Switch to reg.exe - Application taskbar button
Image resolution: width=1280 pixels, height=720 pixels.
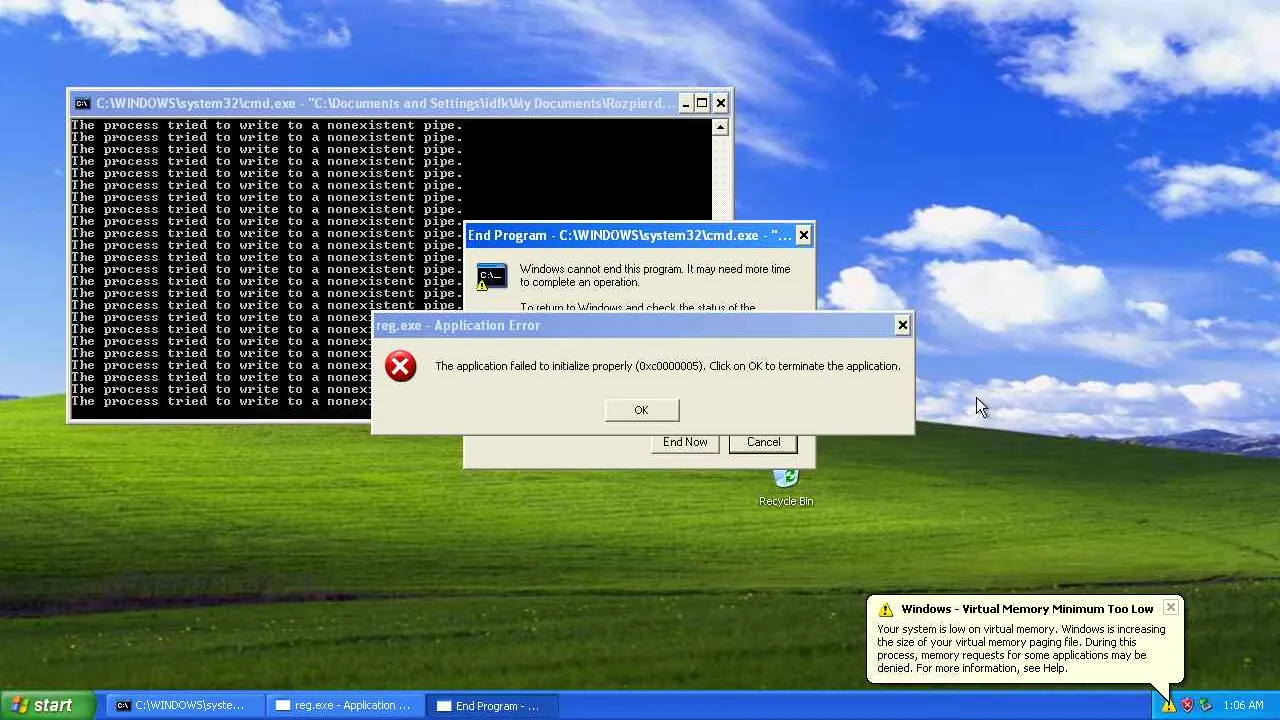(346, 705)
